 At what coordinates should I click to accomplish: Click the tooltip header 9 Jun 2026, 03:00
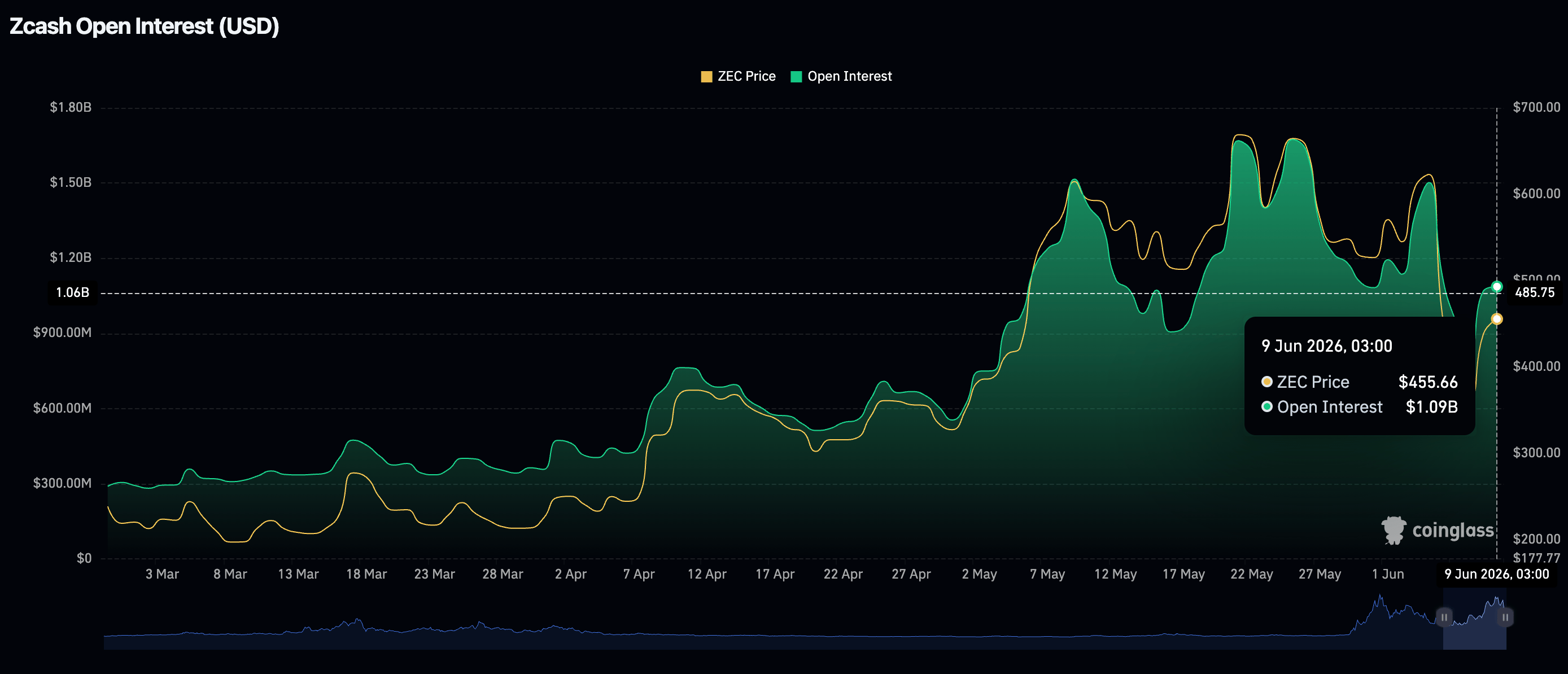click(1326, 346)
